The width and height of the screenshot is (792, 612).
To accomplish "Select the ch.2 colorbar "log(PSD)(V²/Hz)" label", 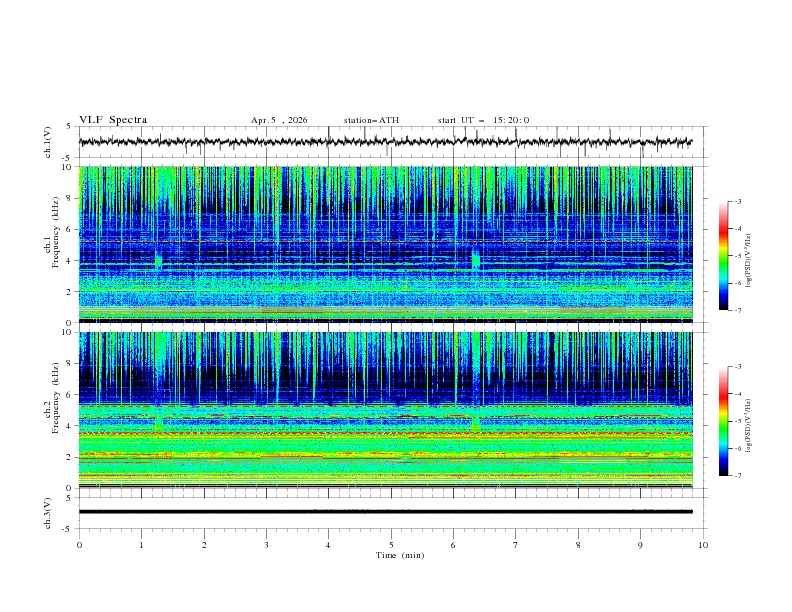I will click(749, 425).
